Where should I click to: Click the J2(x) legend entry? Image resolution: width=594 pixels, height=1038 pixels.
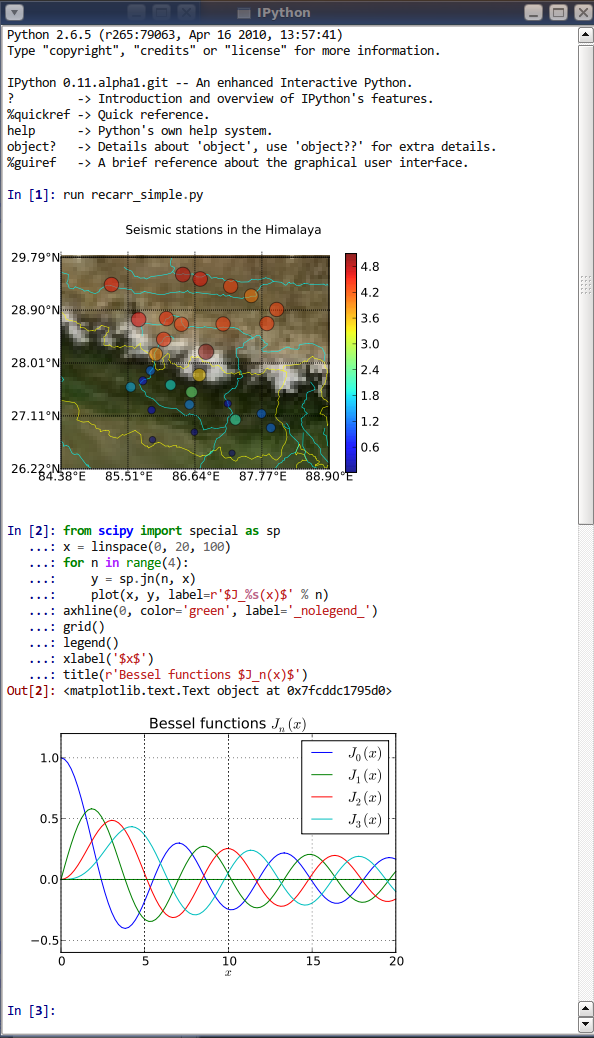pos(346,797)
